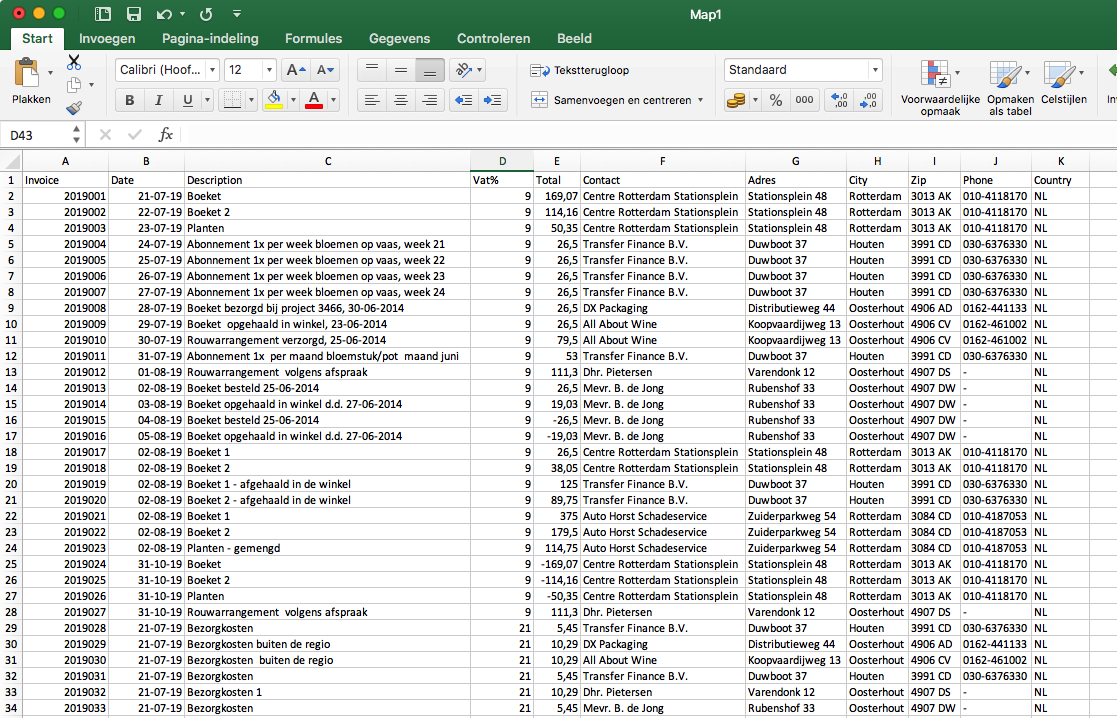Open Celstijlen cell styles
1117x718 pixels.
coord(1064,82)
